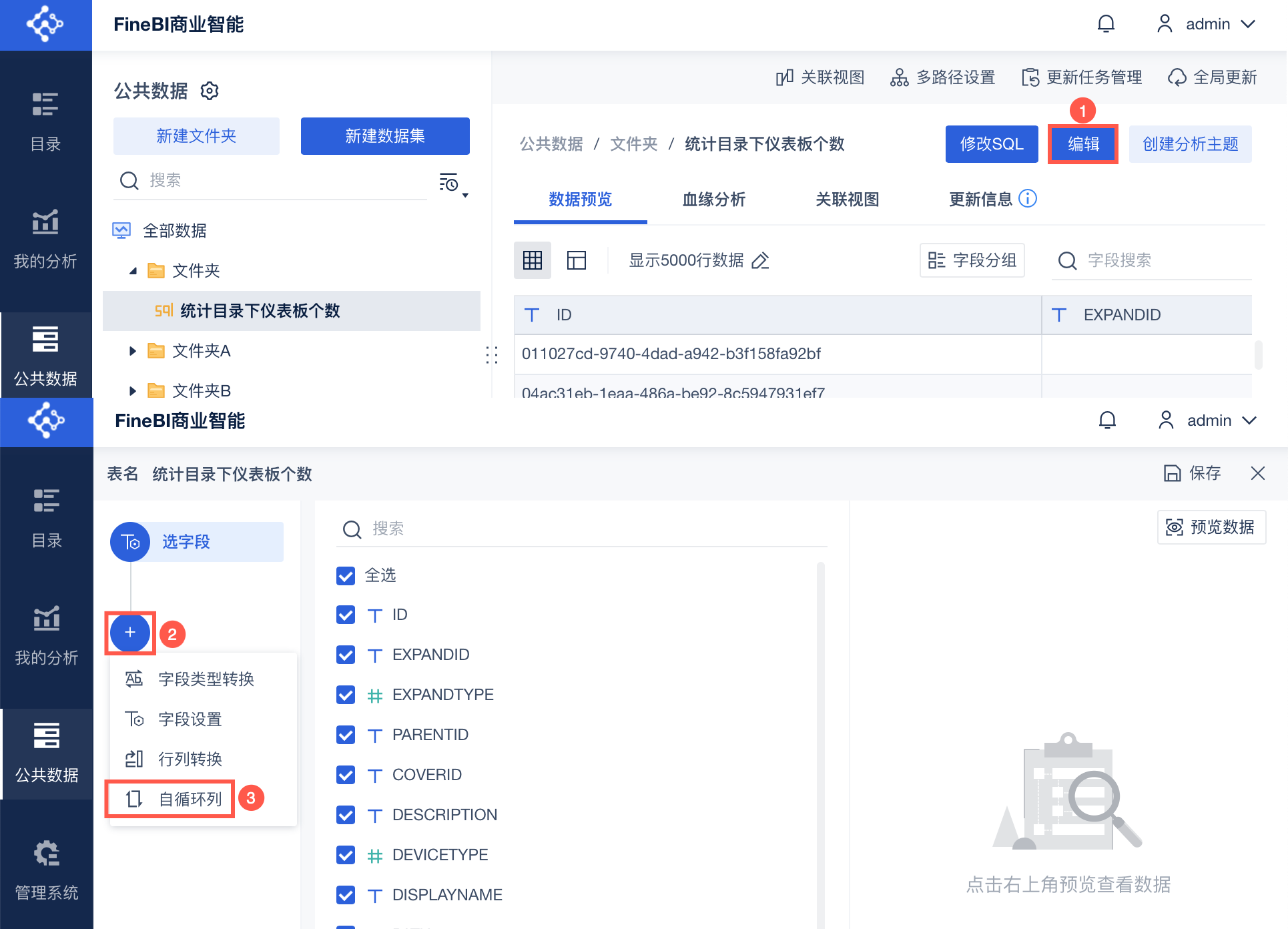Uncheck the 全选 checkbox
This screenshot has width=1288, height=929.
346,575
